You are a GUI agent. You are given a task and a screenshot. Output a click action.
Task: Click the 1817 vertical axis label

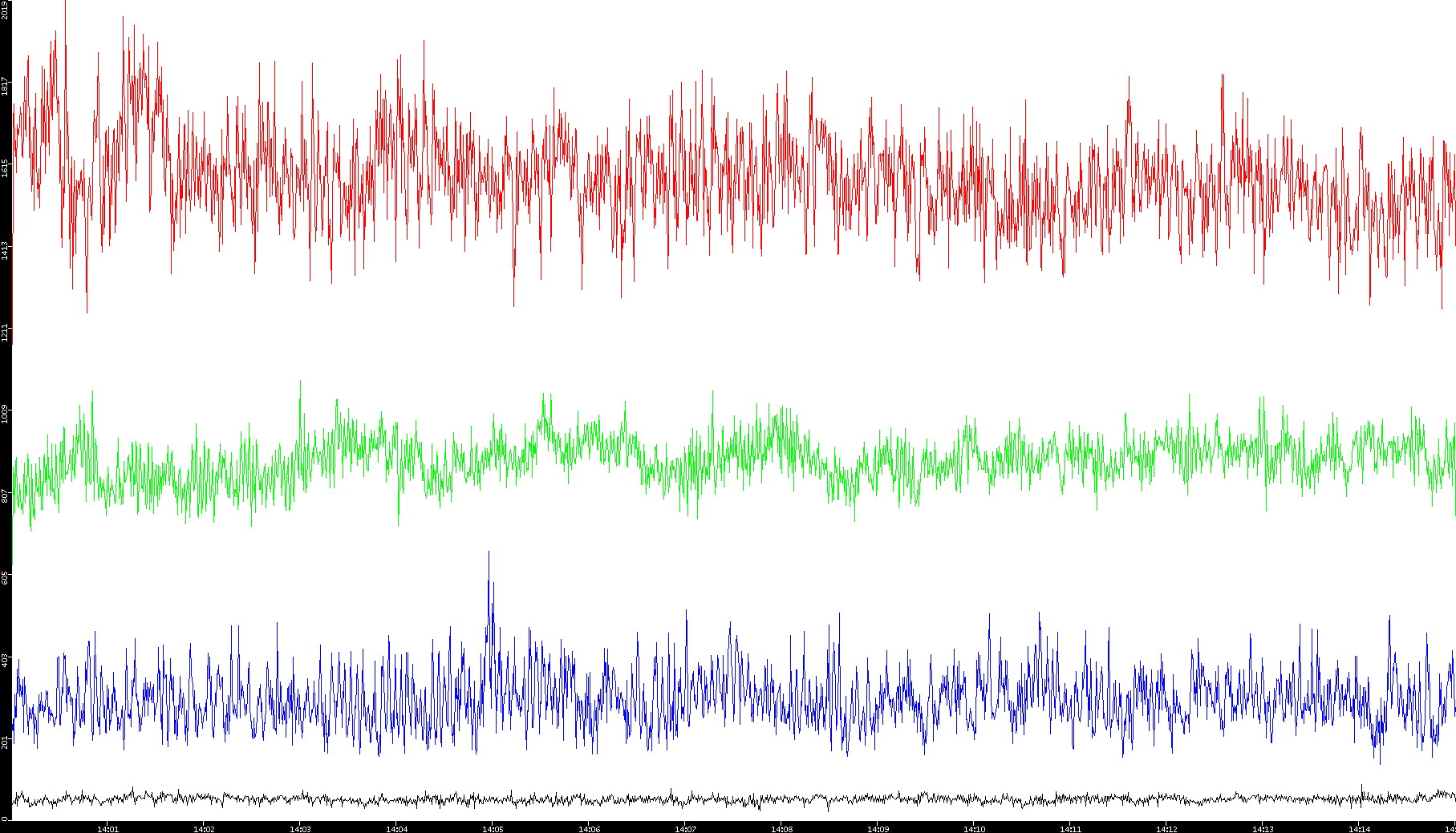[5, 86]
